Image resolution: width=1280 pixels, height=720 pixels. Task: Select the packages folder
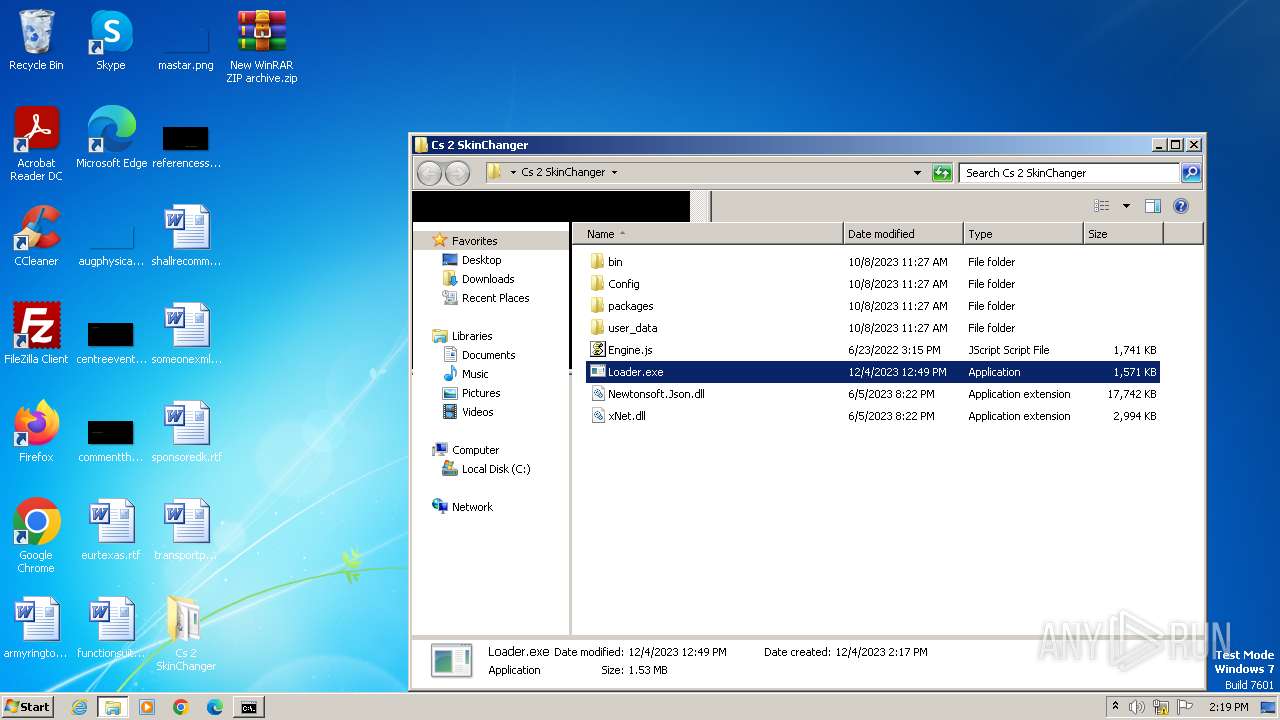click(x=621, y=306)
